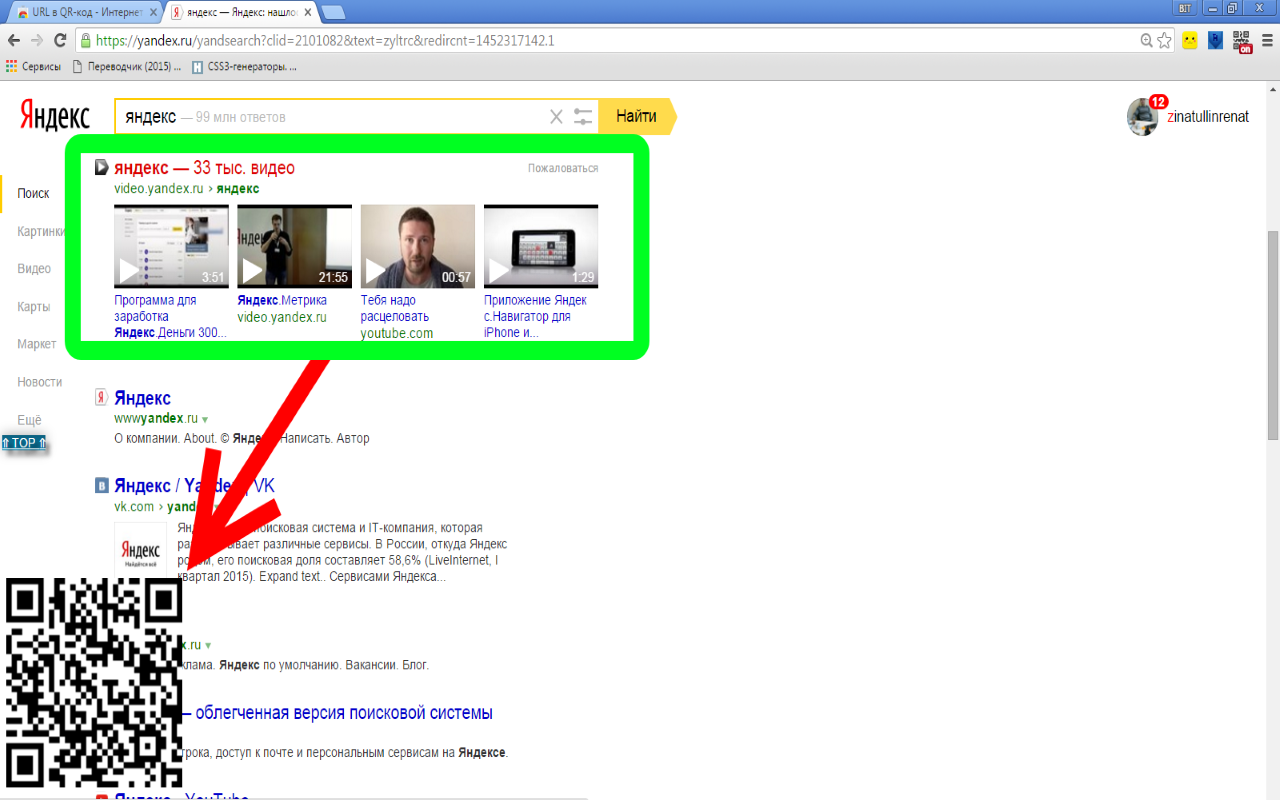The height and width of the screenshot is (800, 1280).
Task: Click the Найти search button
Action: click(x=637, y=116)
